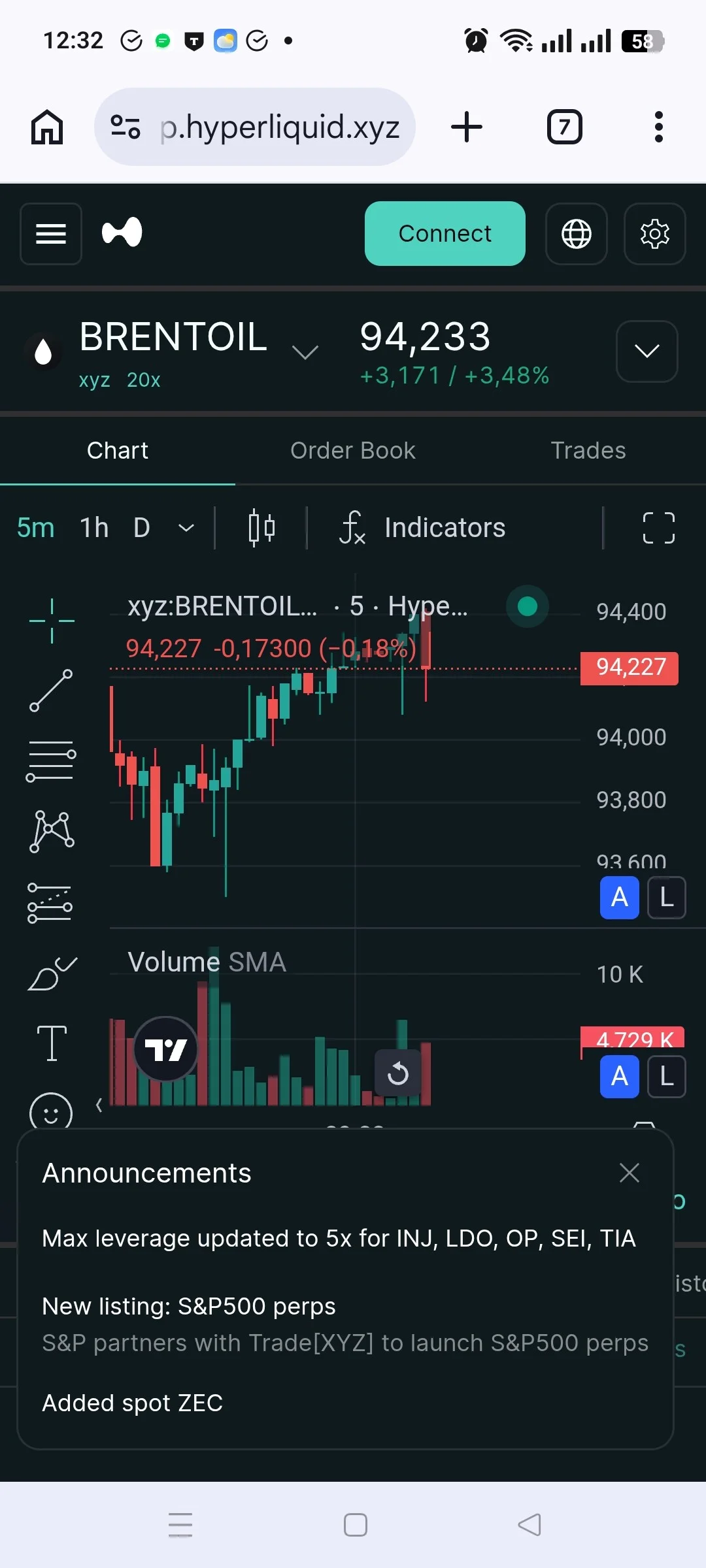The height and width of the screenshot is (1568, 706).
Task: Open the browser three-dot menu
Action: (659, 127)
